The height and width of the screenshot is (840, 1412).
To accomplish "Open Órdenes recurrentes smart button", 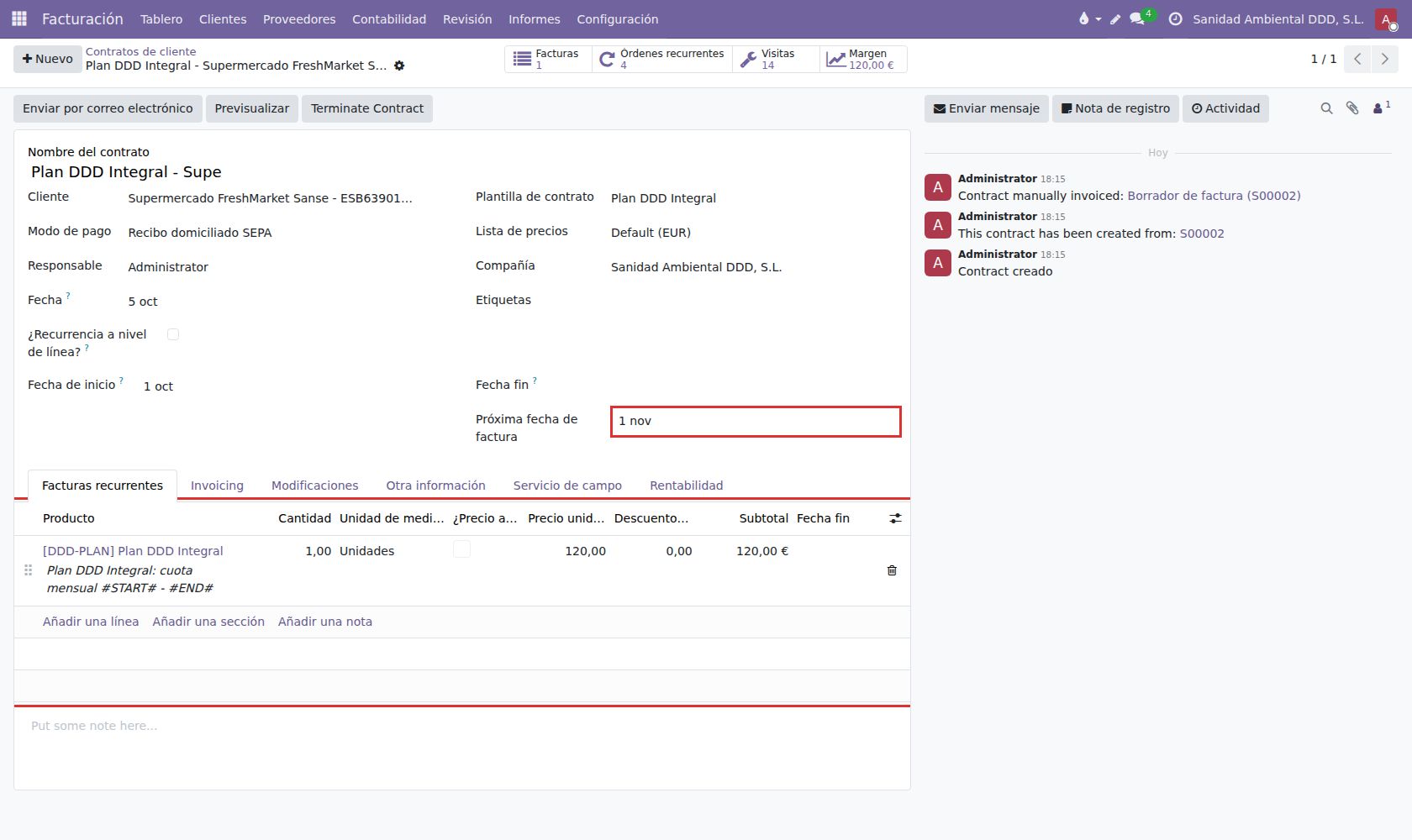I will [x=662, y=59].
